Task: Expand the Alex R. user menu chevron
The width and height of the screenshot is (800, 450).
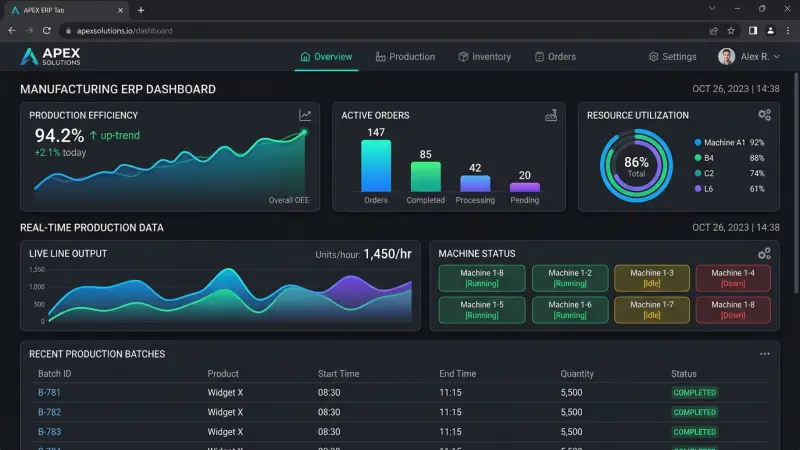Action: click(777, 57)
